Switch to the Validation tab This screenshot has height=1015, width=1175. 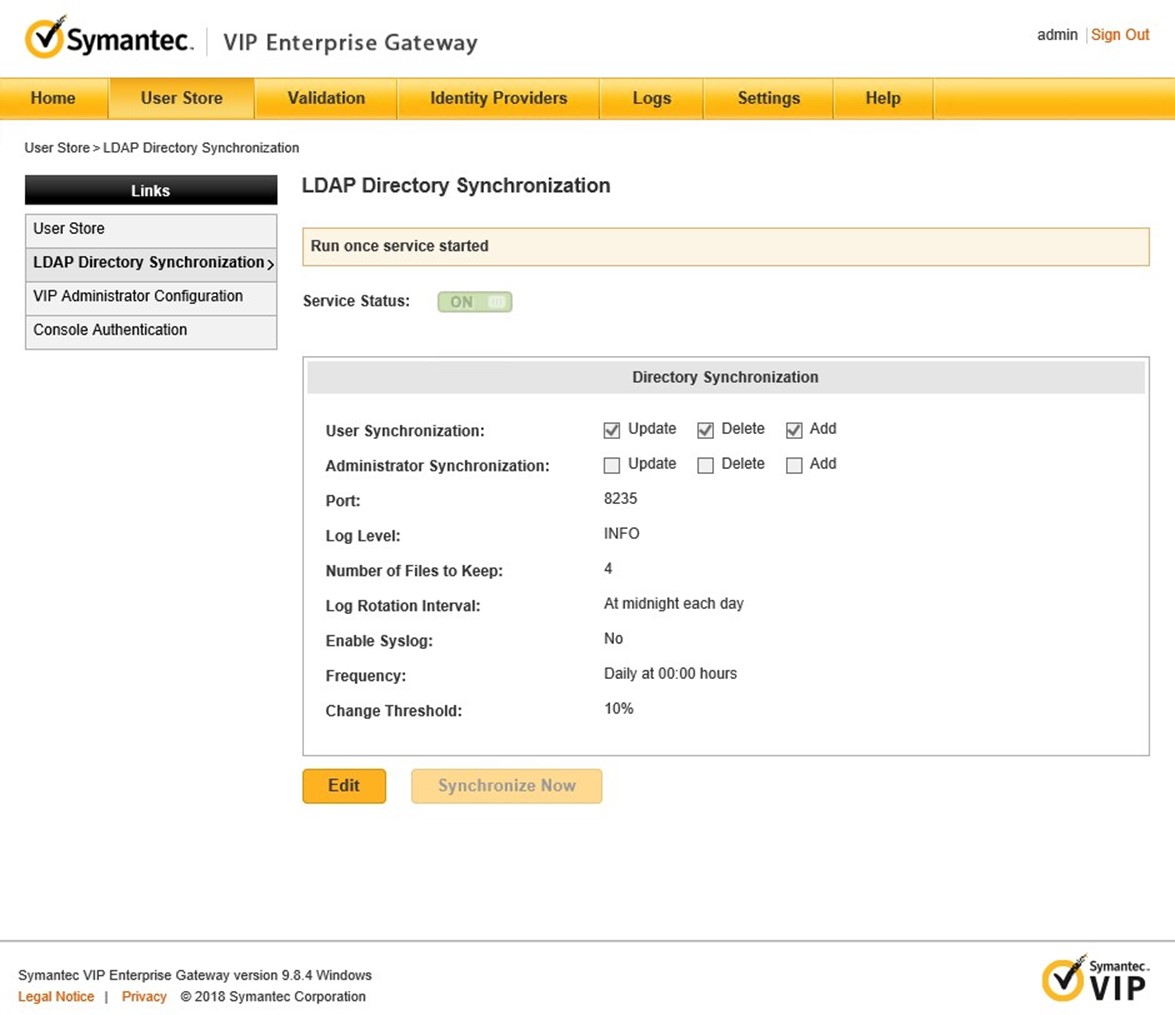pyautogui.click(x=326, y=98)
